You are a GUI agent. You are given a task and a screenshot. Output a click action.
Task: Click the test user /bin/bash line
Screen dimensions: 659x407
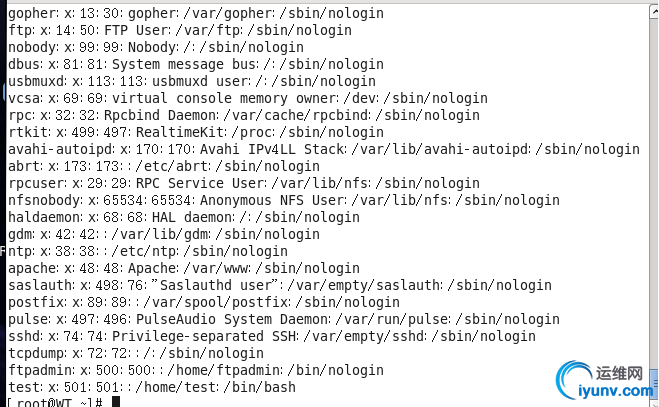pyautogui.click(x=151, y=387)
